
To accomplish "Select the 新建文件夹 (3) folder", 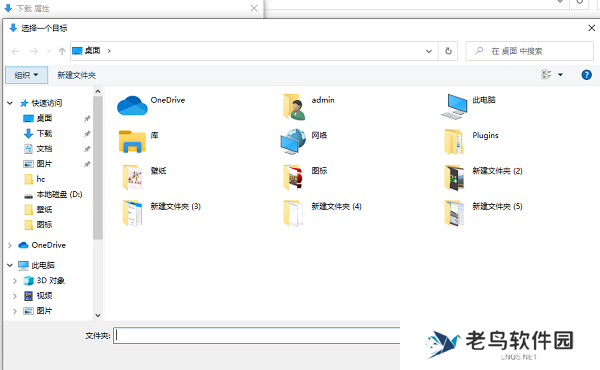I will point(161,213).
